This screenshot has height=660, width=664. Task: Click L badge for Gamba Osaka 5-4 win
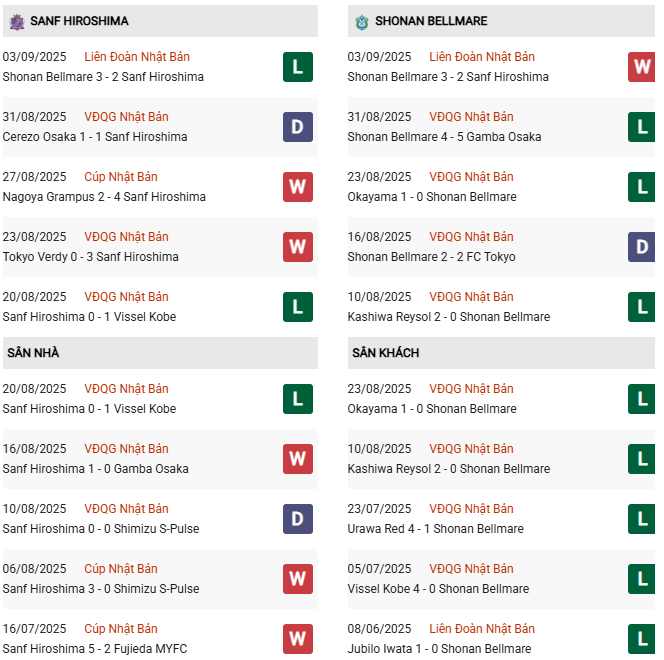(641, 127)
